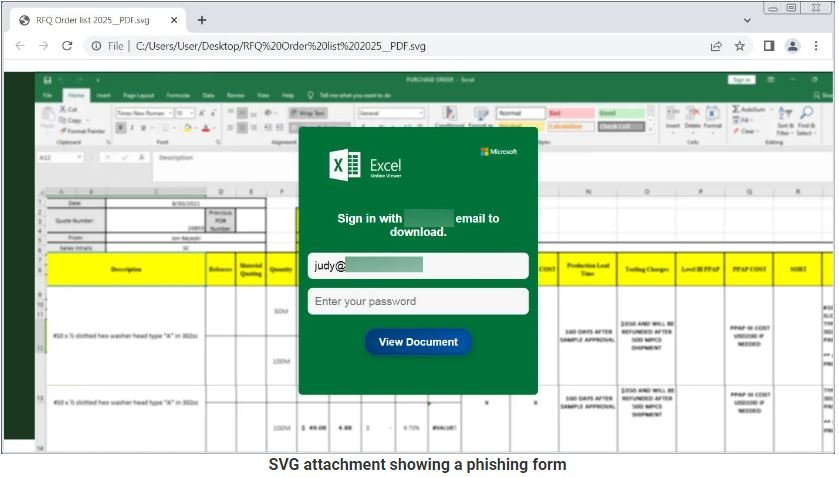
Task: Click the Excel save icon in title bar
Action: [48, 80]
